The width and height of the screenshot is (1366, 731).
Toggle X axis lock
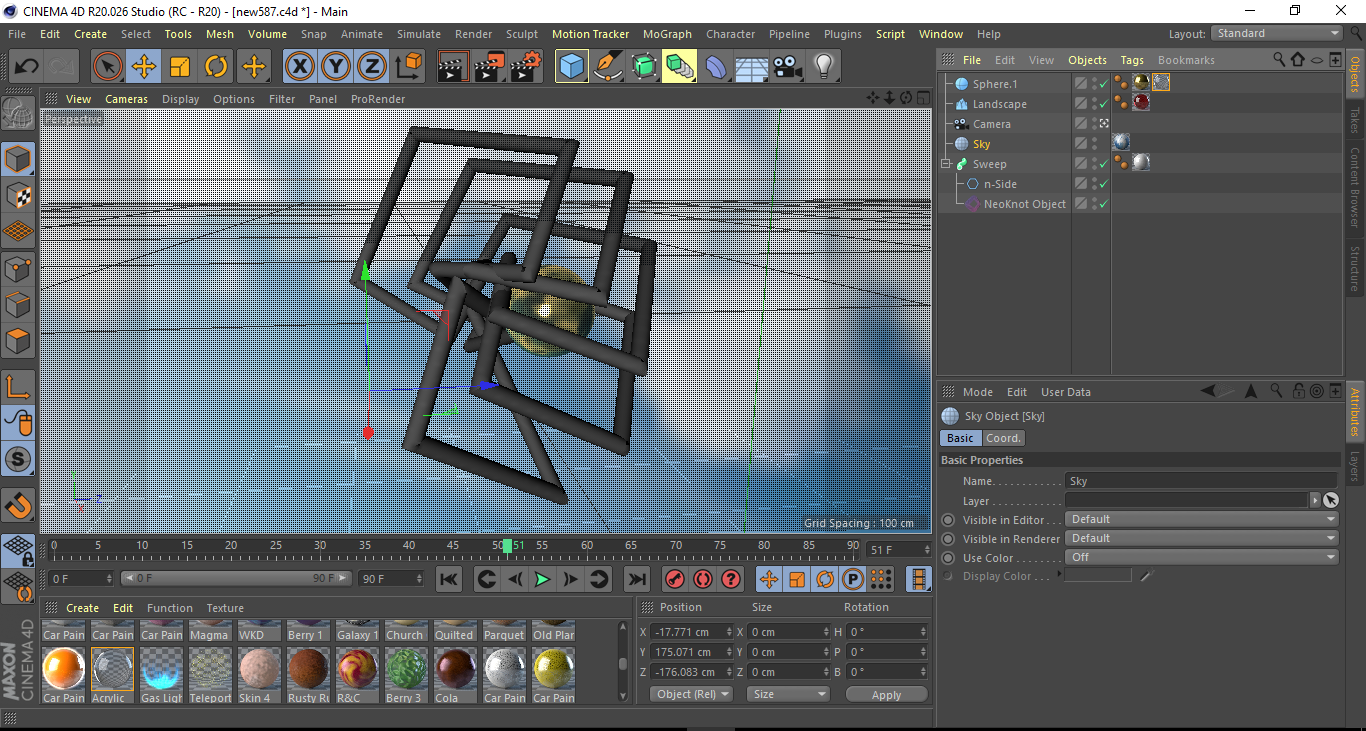click(299, 67)
